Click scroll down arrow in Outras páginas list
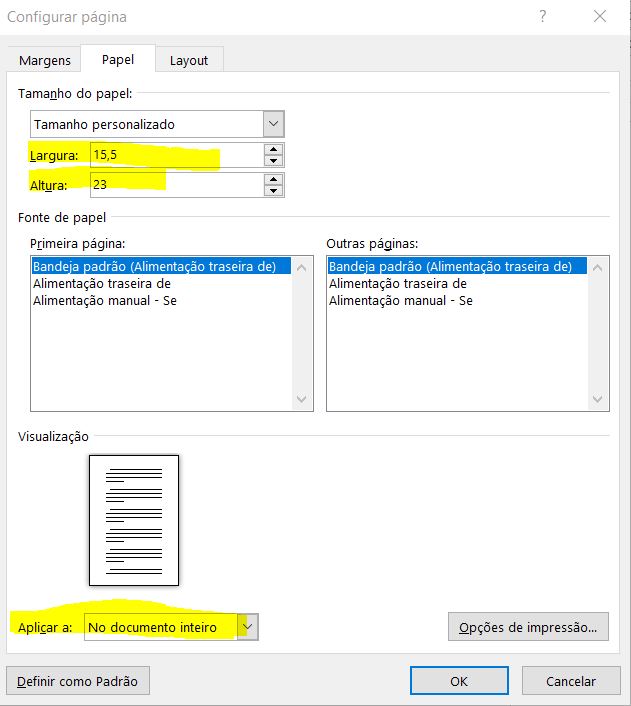Screen dimensions: 631x706 [598, 399]
